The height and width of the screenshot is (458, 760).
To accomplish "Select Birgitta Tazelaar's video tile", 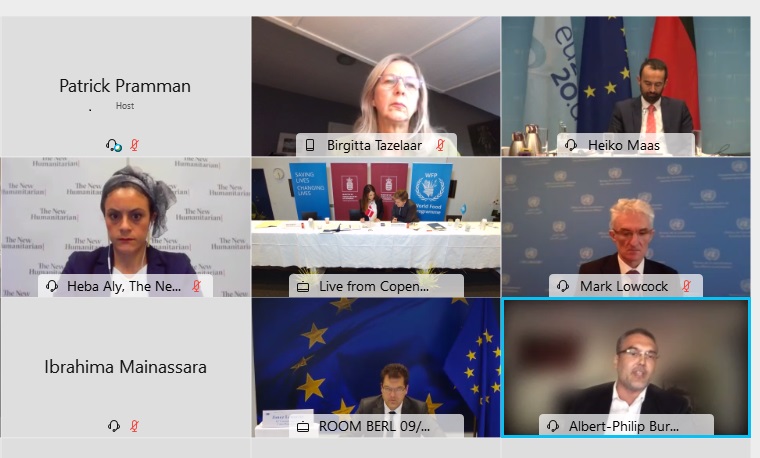I will (x=376, y=86).
